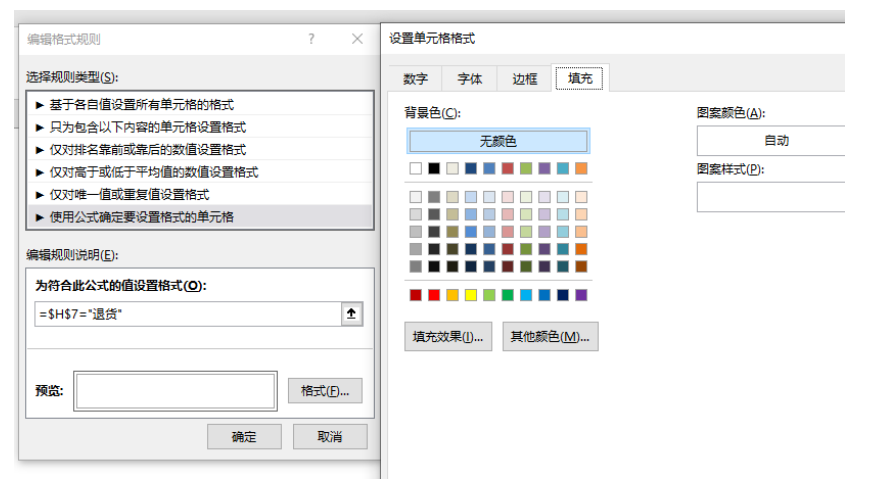Open the 边框 tab

click(x=525, y=79)
